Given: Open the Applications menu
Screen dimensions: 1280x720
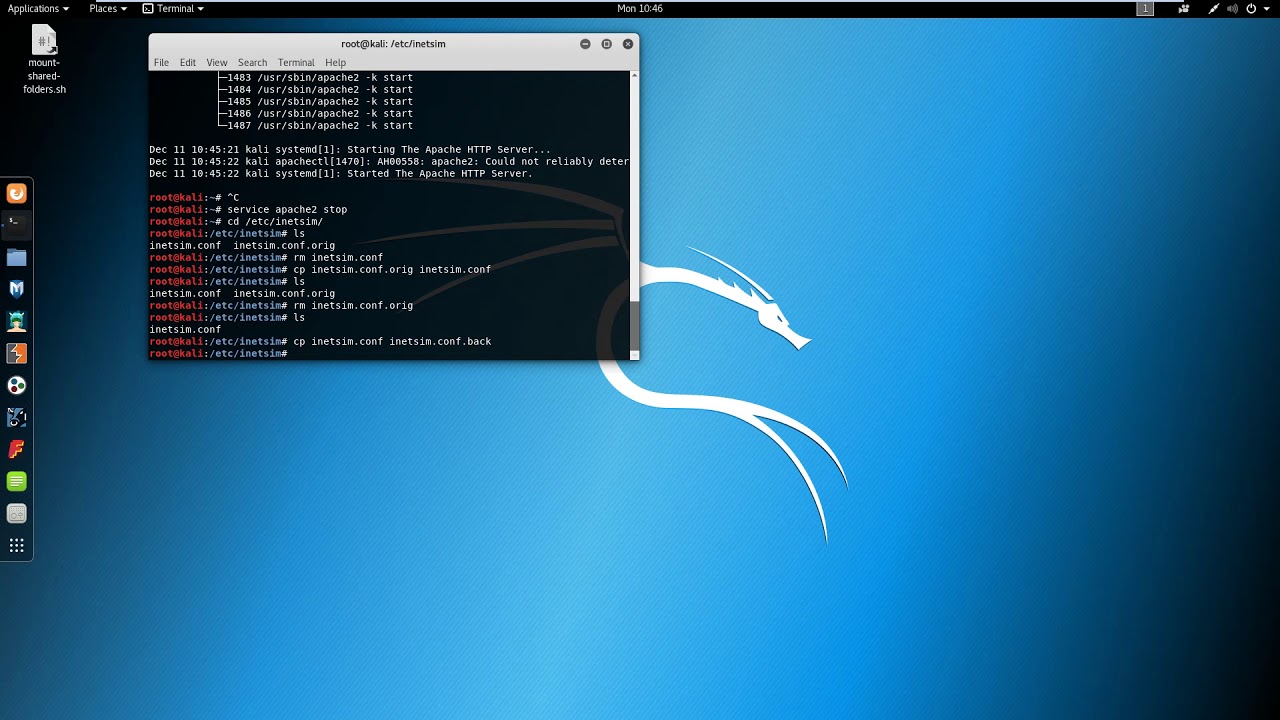Looking at the screenshot, I should tap(38, 8).
